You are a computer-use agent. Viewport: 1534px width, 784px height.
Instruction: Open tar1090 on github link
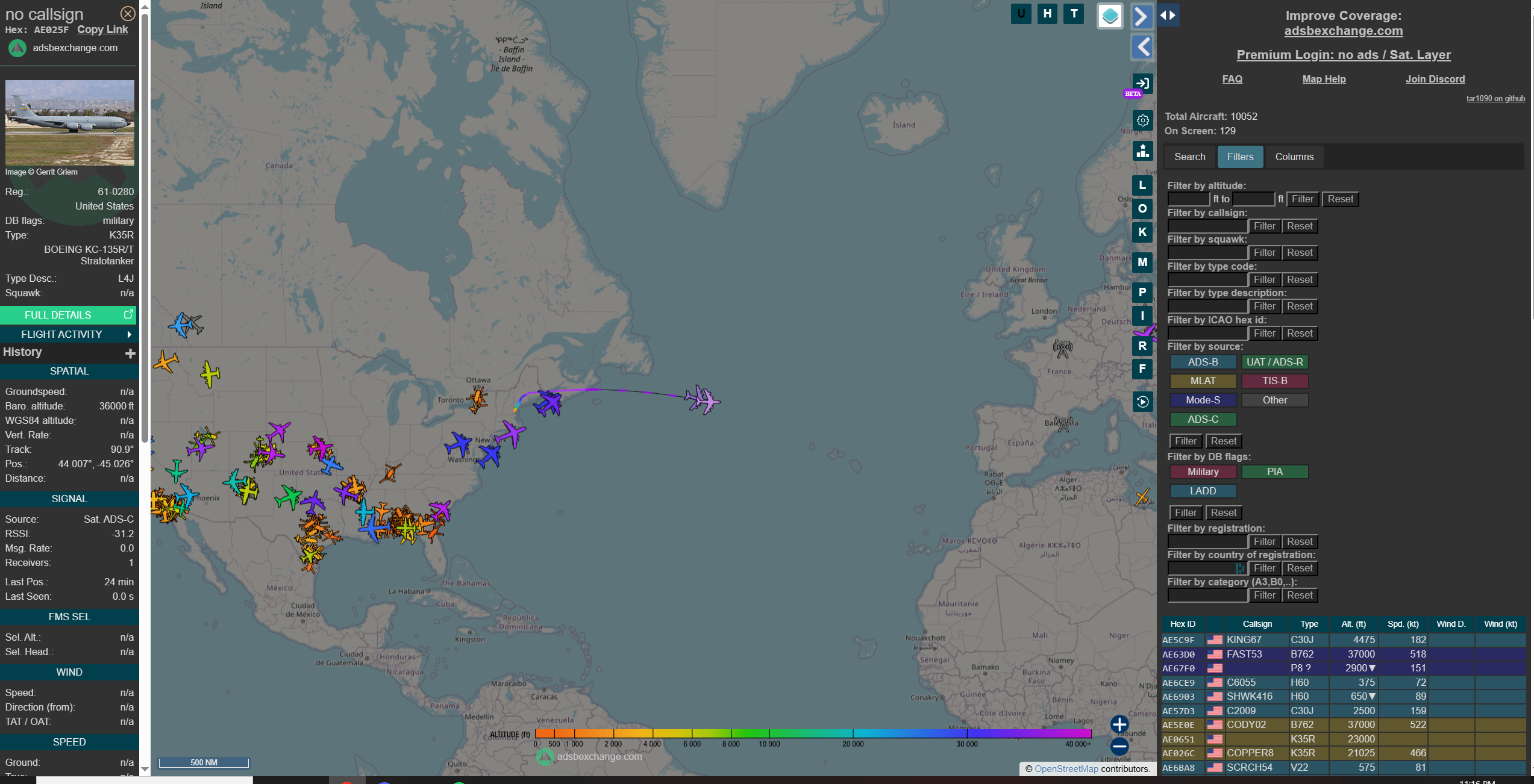tap(1495, 99)
